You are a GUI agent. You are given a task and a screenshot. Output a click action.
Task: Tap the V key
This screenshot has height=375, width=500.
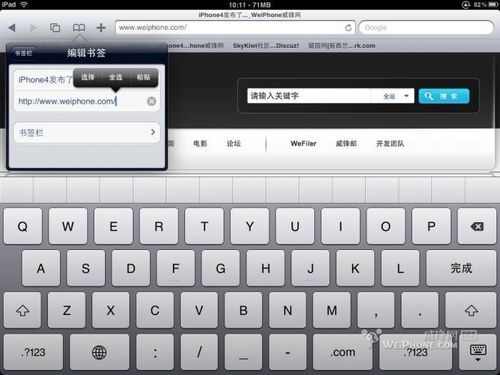[x=199, y=310]
